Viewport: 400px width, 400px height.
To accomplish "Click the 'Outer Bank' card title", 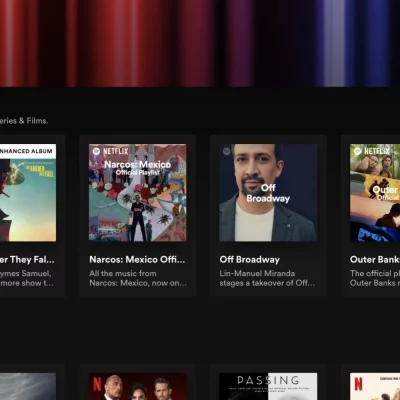I will click(375, 260).
